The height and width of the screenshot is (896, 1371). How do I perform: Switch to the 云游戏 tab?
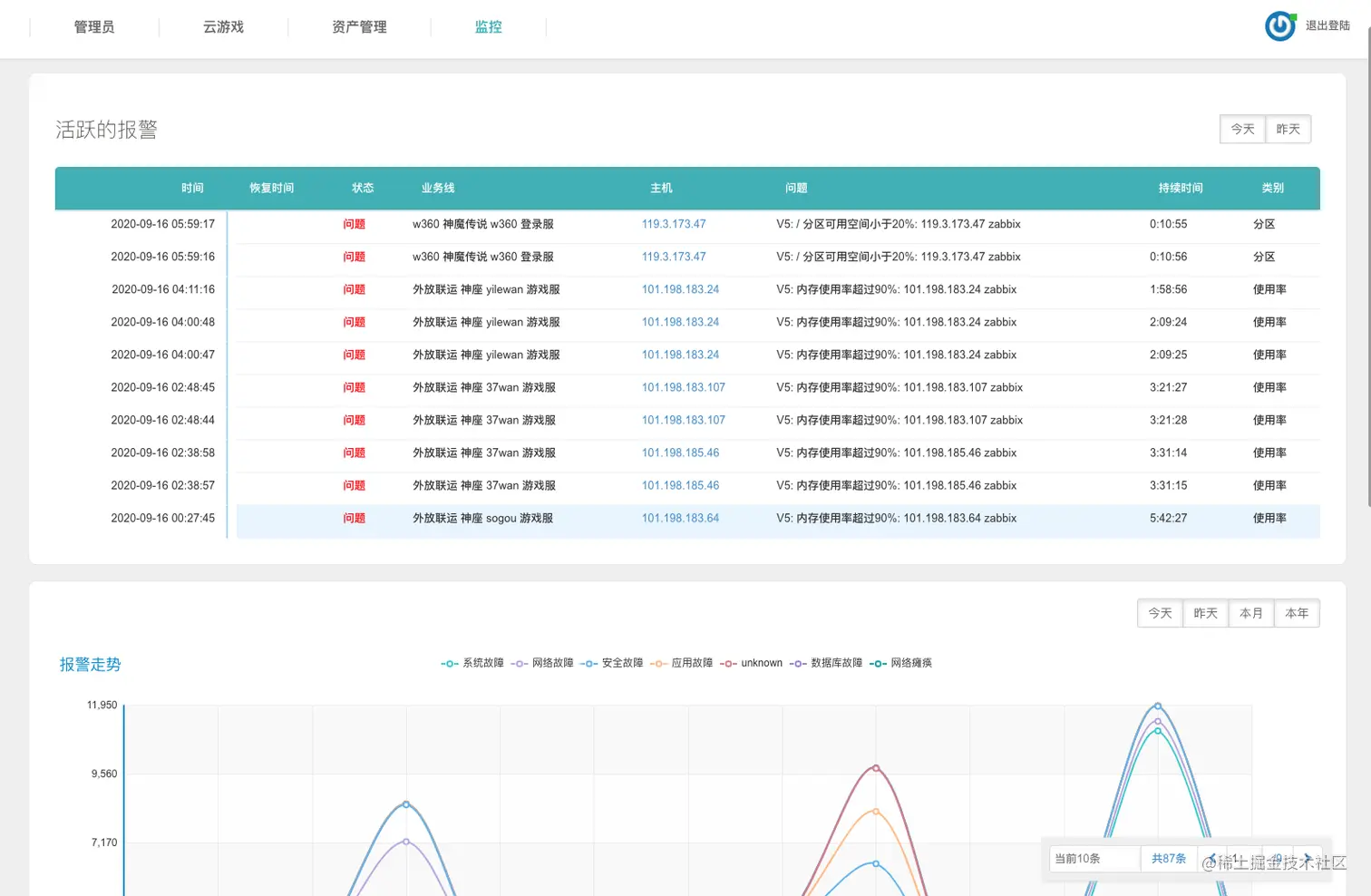click(x=223, y=27)
